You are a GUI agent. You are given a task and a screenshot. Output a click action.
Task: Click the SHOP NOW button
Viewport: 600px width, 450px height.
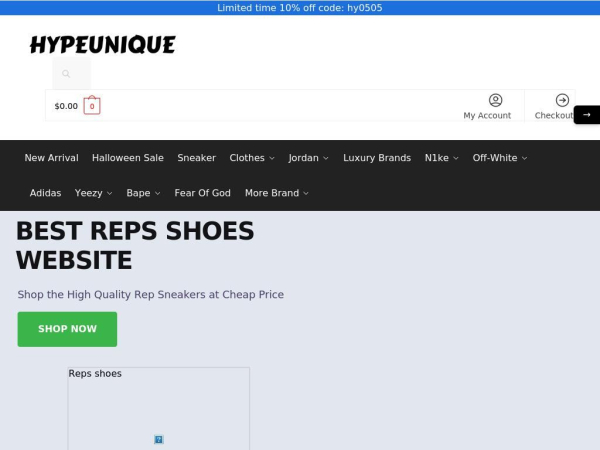click(x=67, y=329)
